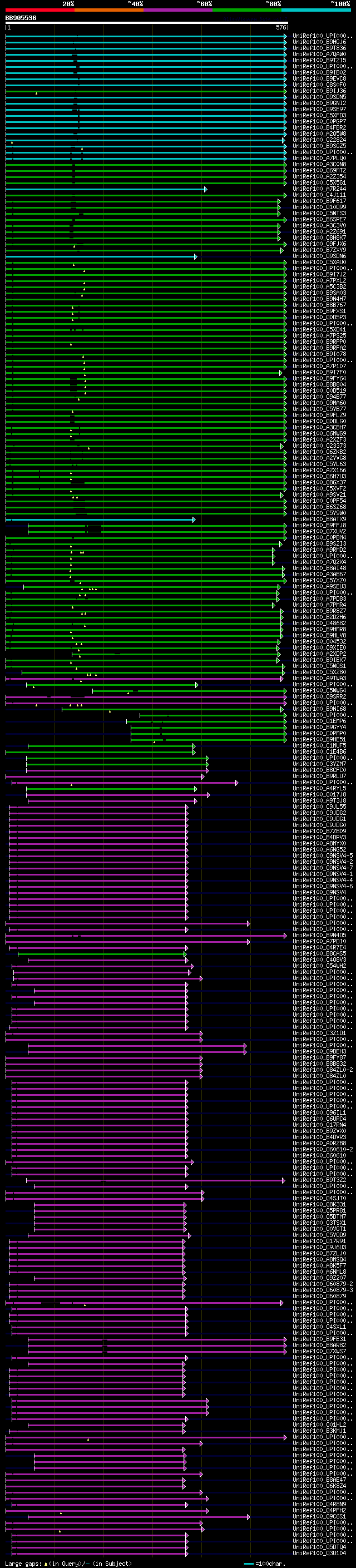356x1568 pixels.
Task: Click the label UniRef100_B9I7J2
Action: (319, 275)
